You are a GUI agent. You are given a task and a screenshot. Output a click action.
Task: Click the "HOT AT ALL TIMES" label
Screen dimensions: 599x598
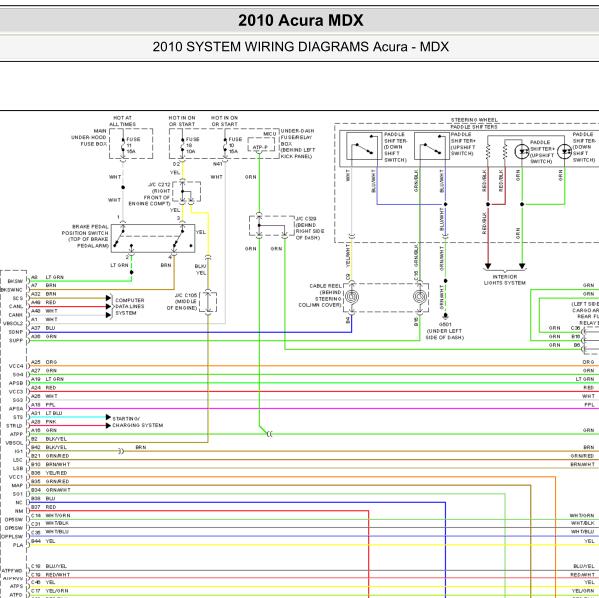pos(122,121)
